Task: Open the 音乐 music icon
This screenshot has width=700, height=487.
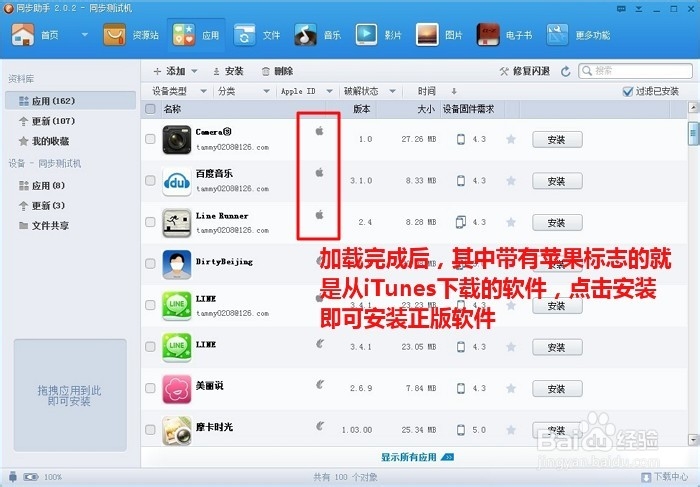Action: (305, 35)
